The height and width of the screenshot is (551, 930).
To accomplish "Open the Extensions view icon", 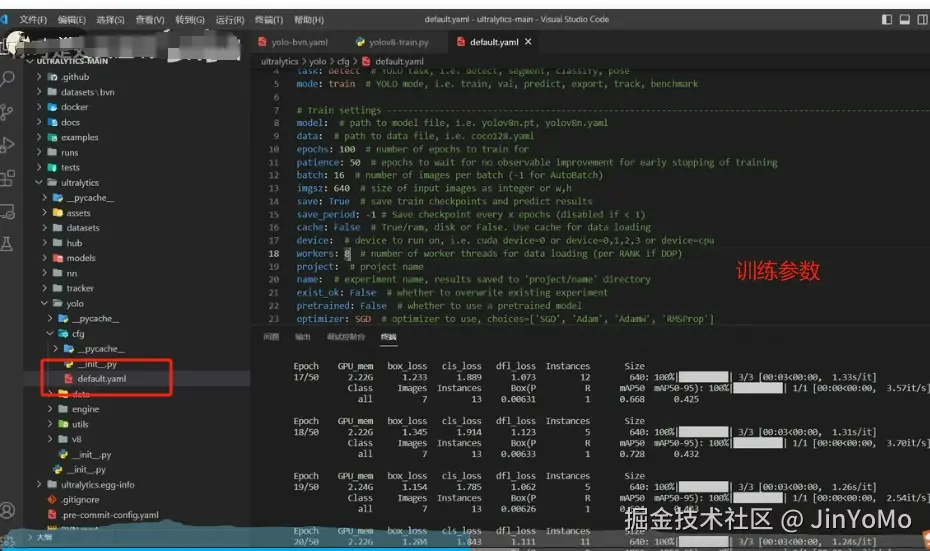I will click(7, 178).
